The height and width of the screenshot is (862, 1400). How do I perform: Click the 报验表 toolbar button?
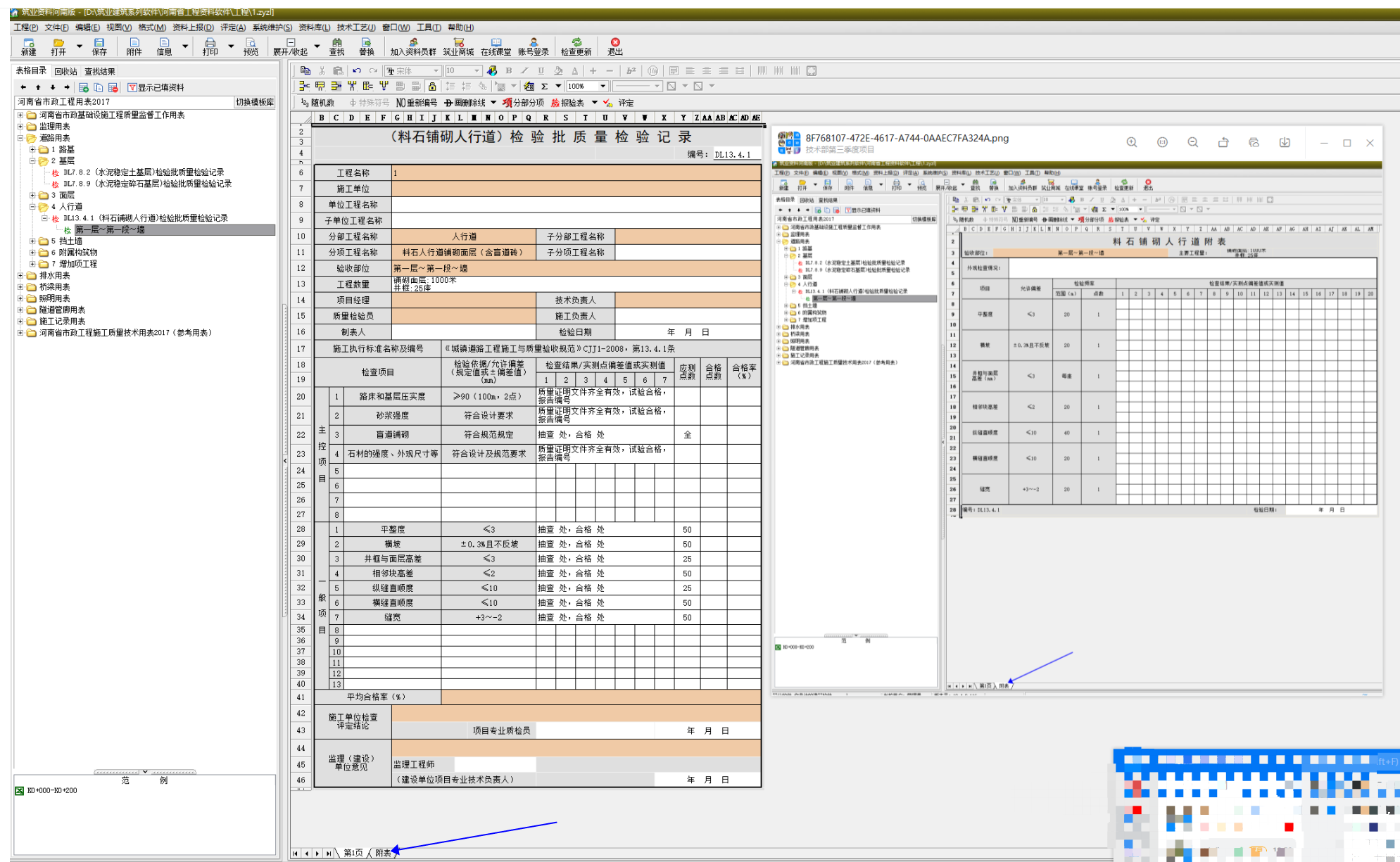[x=569, y=103]
